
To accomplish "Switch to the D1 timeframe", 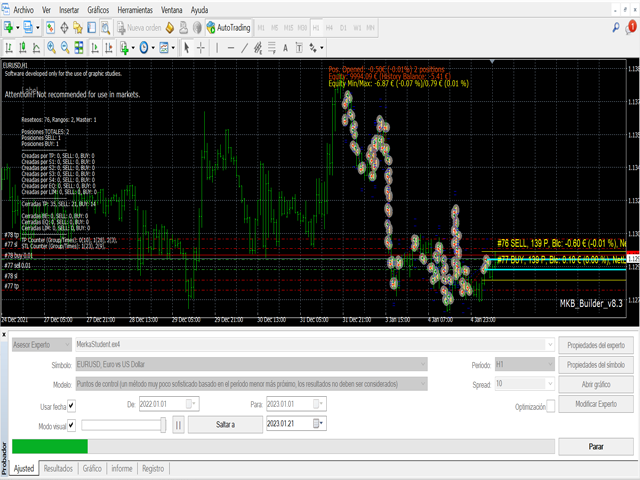I will [343, 28].
